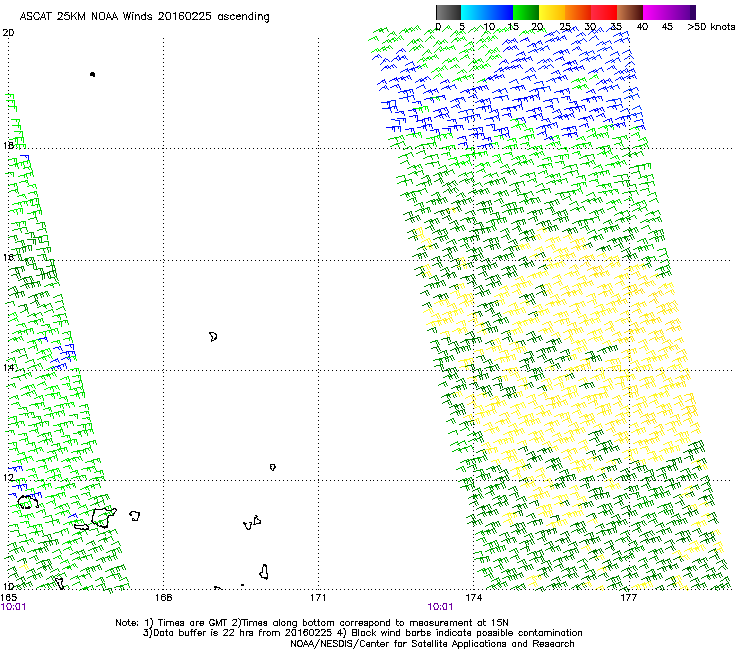
Task: Click the 'NOAA/NESDIS/Center for Satellite Applications and Research' credit
Action: (x=432, y=644)
